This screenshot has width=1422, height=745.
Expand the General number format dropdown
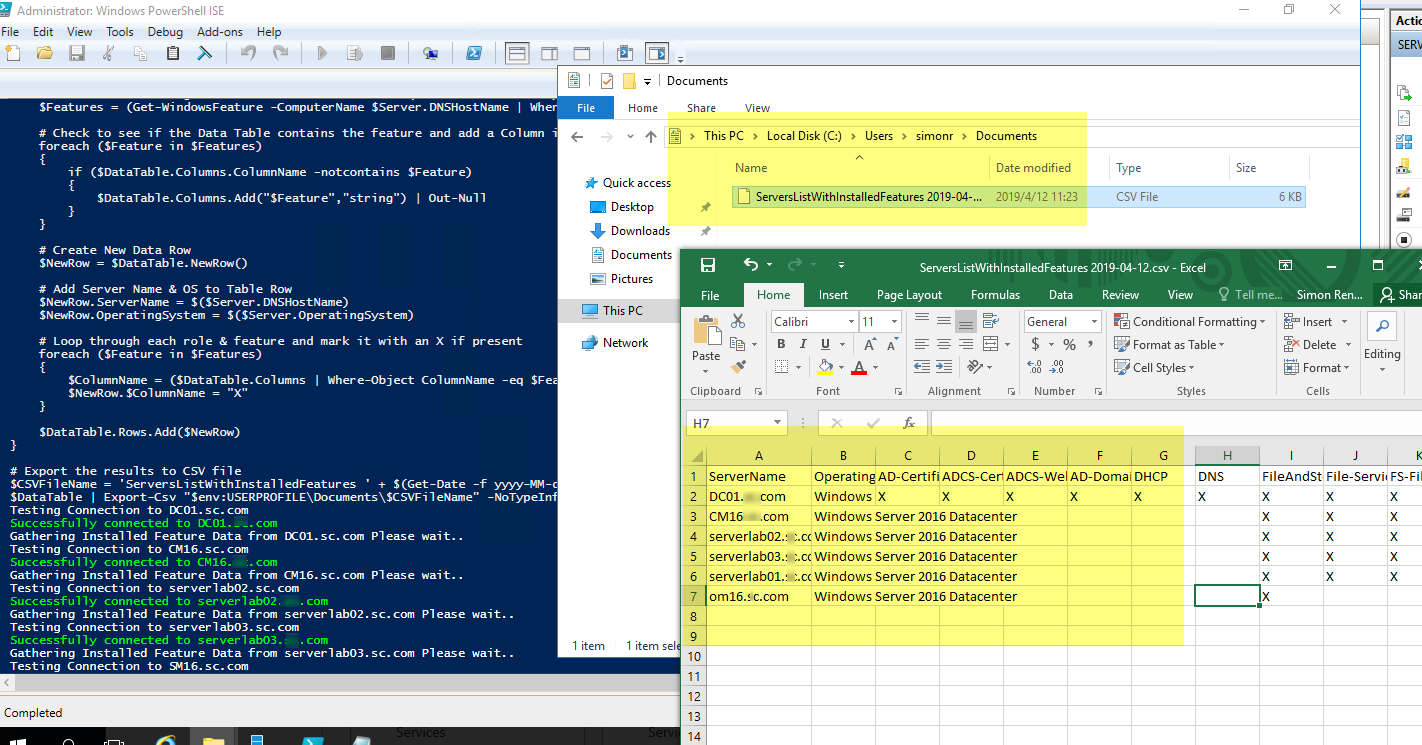click(1094, 322)
